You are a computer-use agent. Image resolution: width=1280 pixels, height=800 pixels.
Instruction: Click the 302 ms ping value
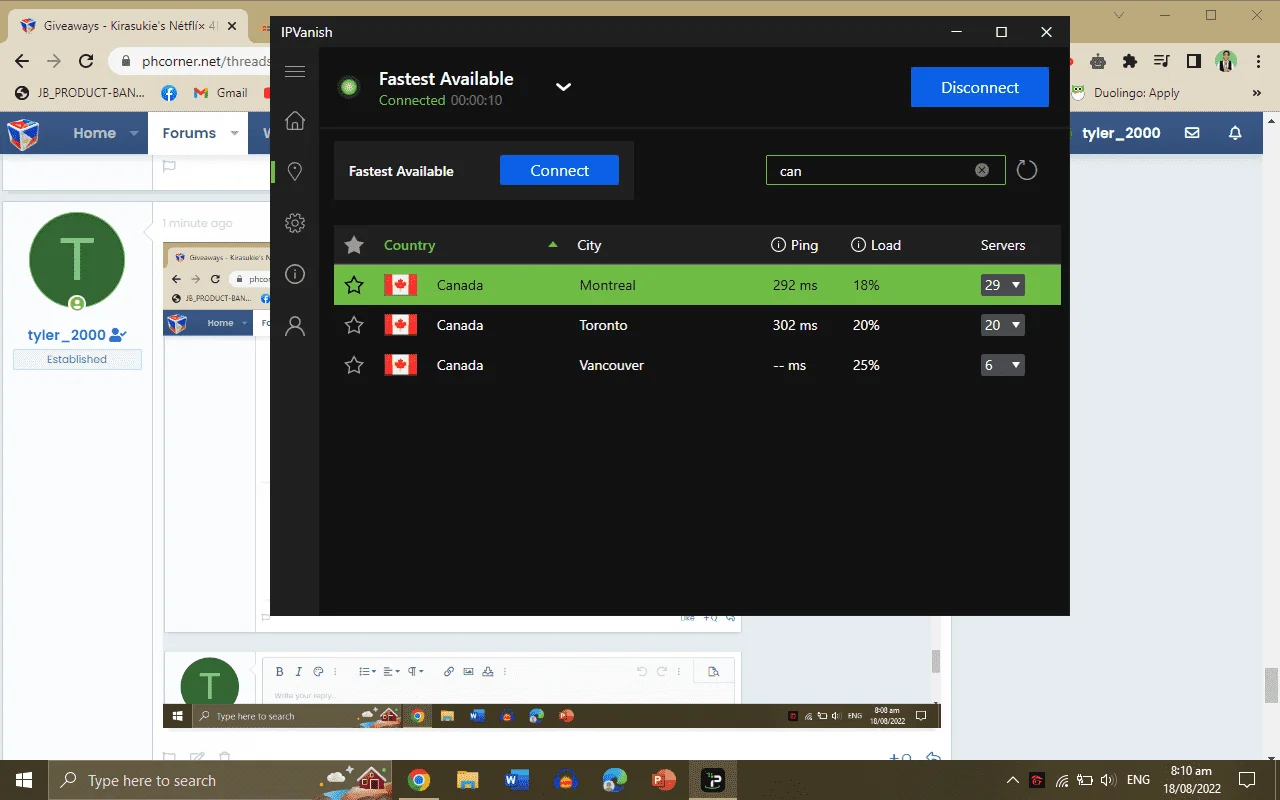click(795, 325)
